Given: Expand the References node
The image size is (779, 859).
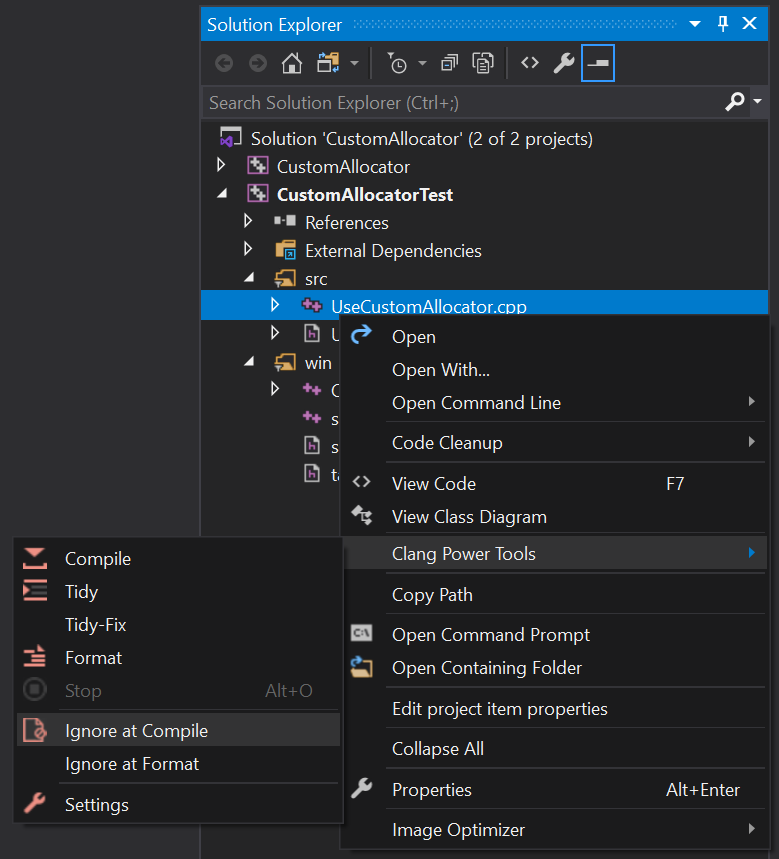Looking at the screenshot, I should point(248,221).
